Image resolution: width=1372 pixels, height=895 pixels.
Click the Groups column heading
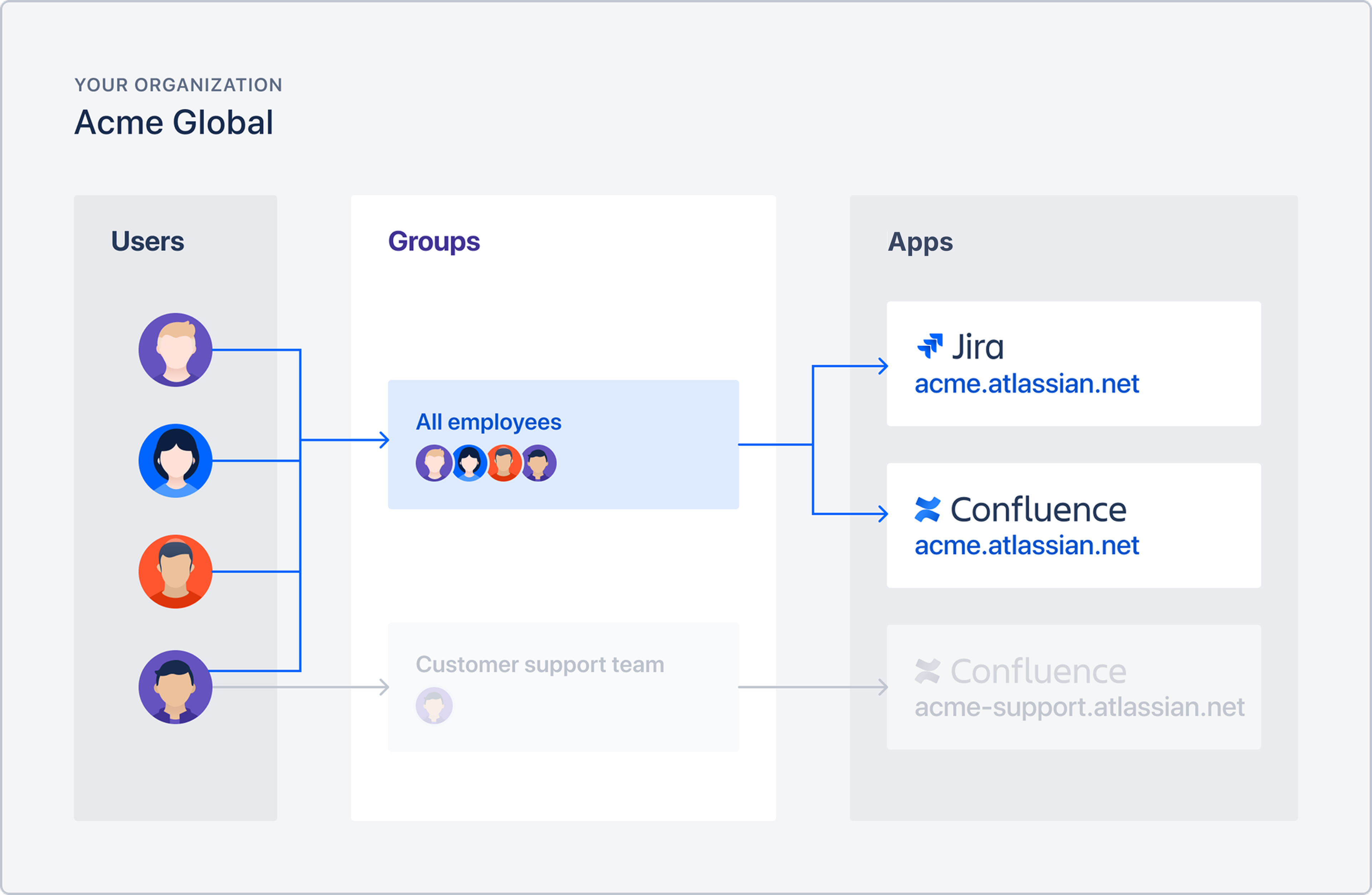coord(434,242)
